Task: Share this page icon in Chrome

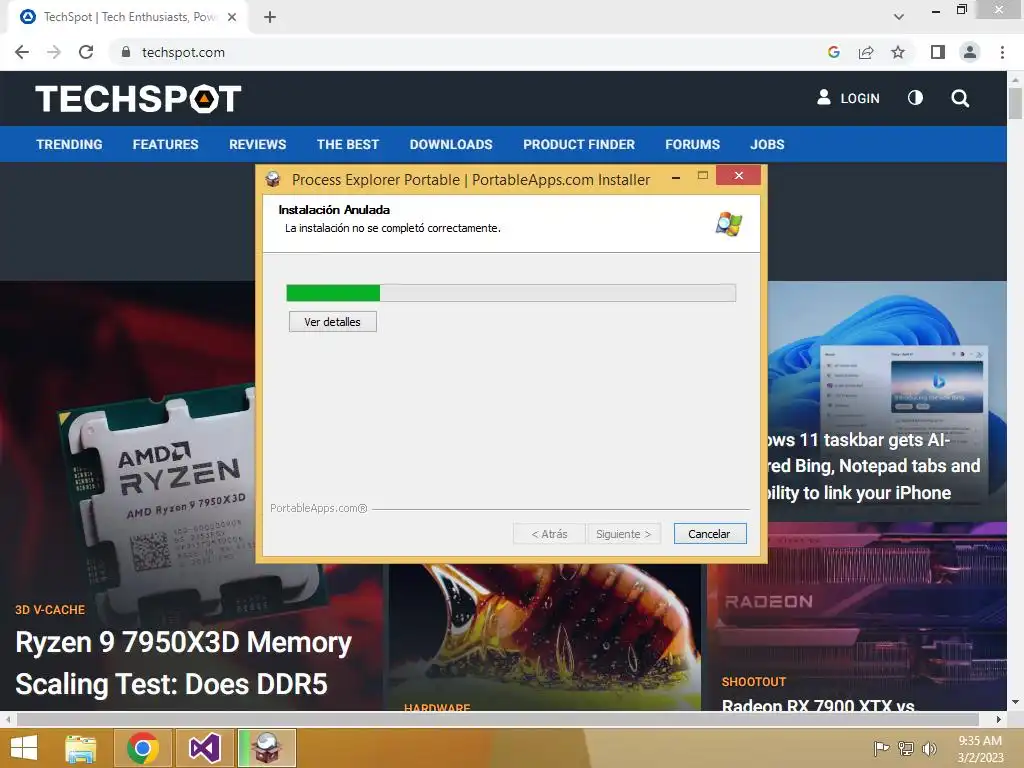Action: [x=866, y=52]
